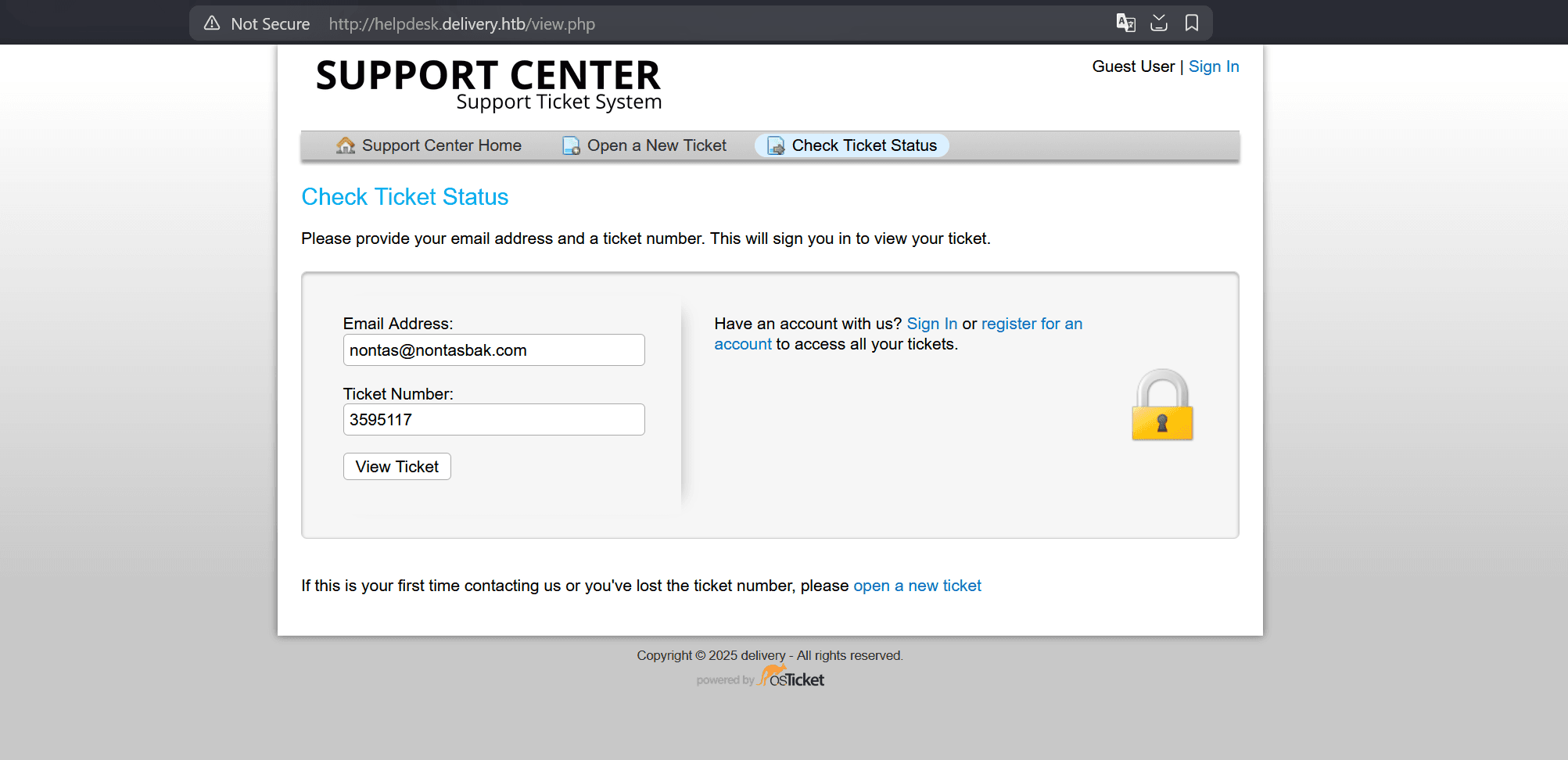Viewport: 1568px width, 760px height.
Task: Click the house icon for Support Center Home
Action: coord(345,145)
